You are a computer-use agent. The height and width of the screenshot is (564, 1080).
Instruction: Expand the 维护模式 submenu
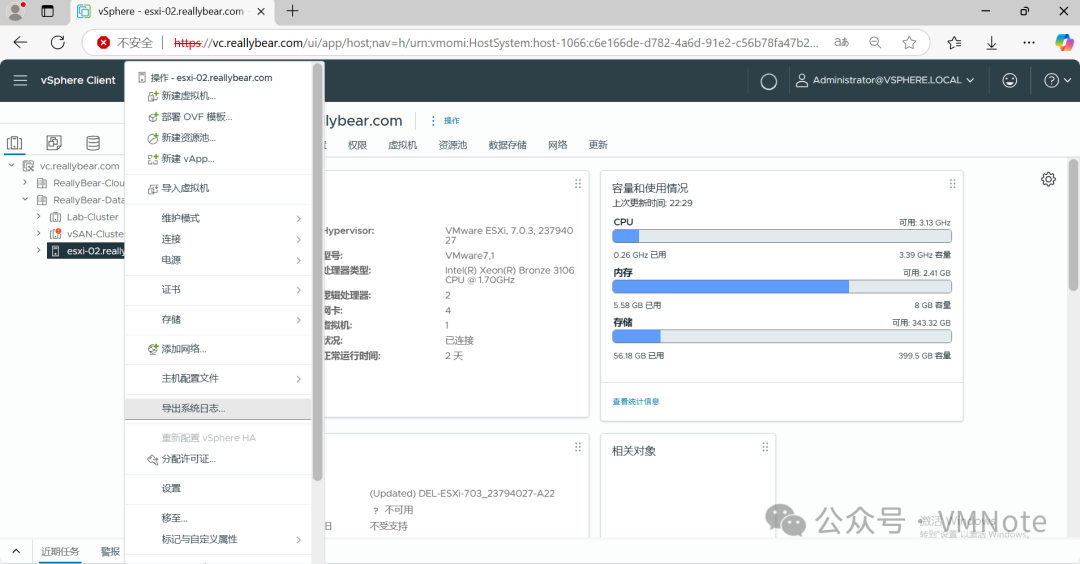[218, 218]
